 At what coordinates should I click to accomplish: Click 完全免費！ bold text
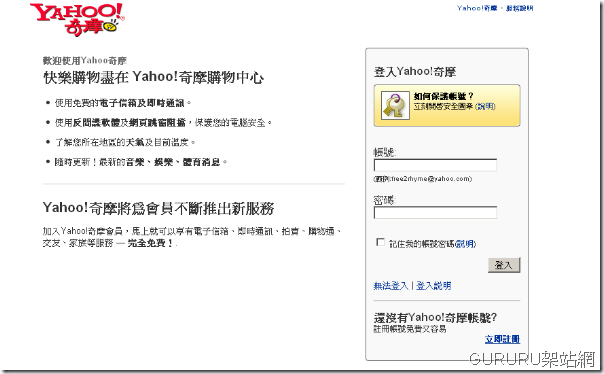(151, 243)
